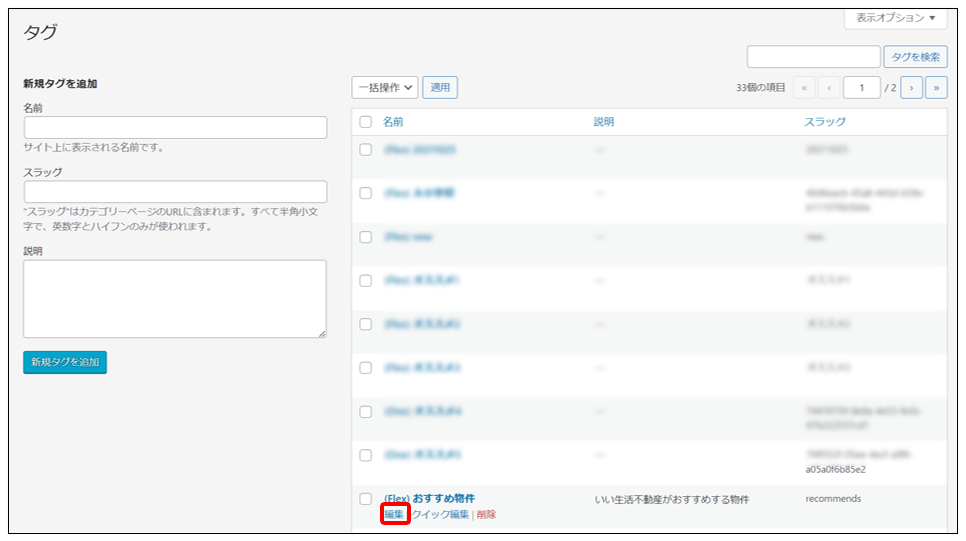Tick the checkbox of the first tag row
The image size is (966, 541).
pos(366,149)
